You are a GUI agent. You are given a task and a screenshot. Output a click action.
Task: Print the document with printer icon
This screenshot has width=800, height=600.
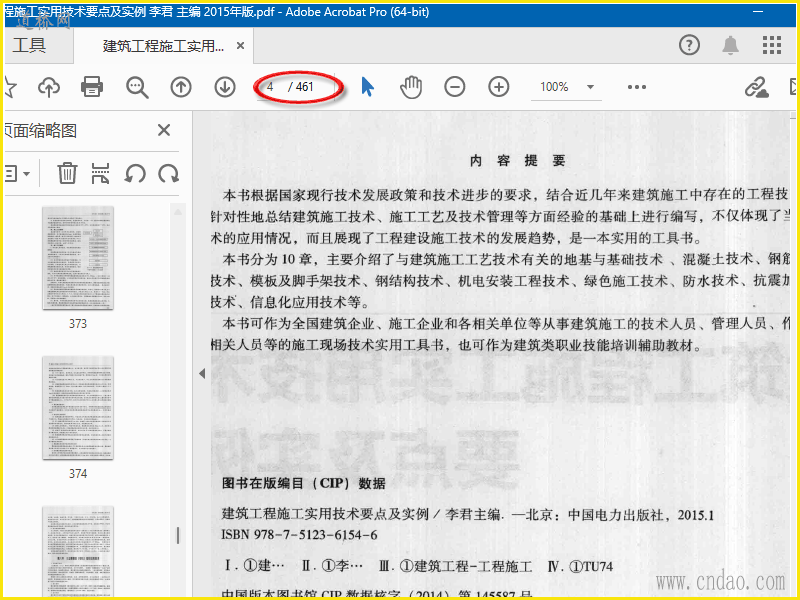92,87
